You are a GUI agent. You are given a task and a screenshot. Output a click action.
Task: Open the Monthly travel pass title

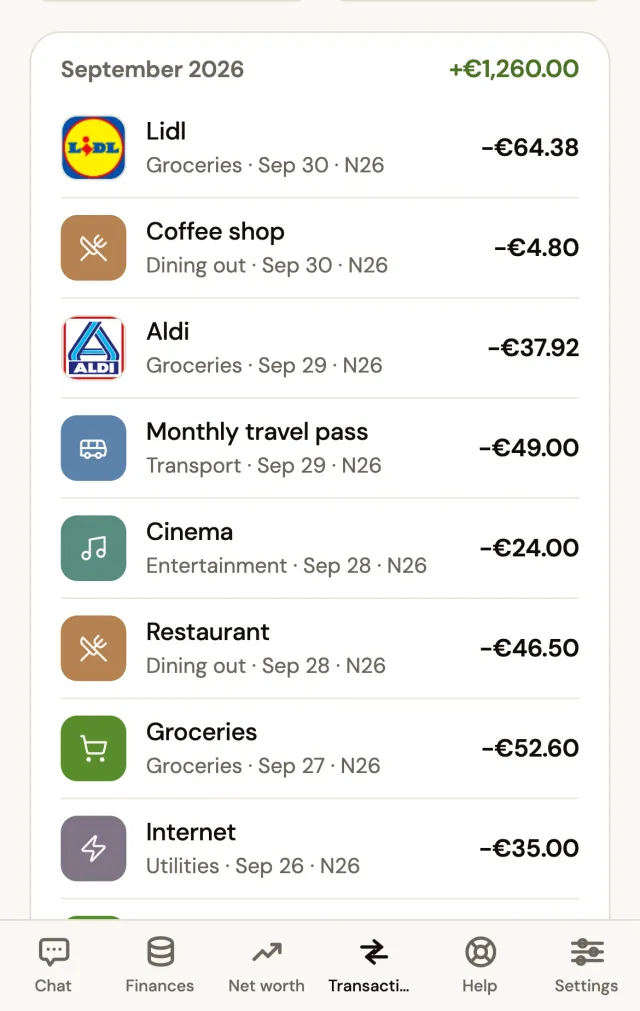(257, 431)
